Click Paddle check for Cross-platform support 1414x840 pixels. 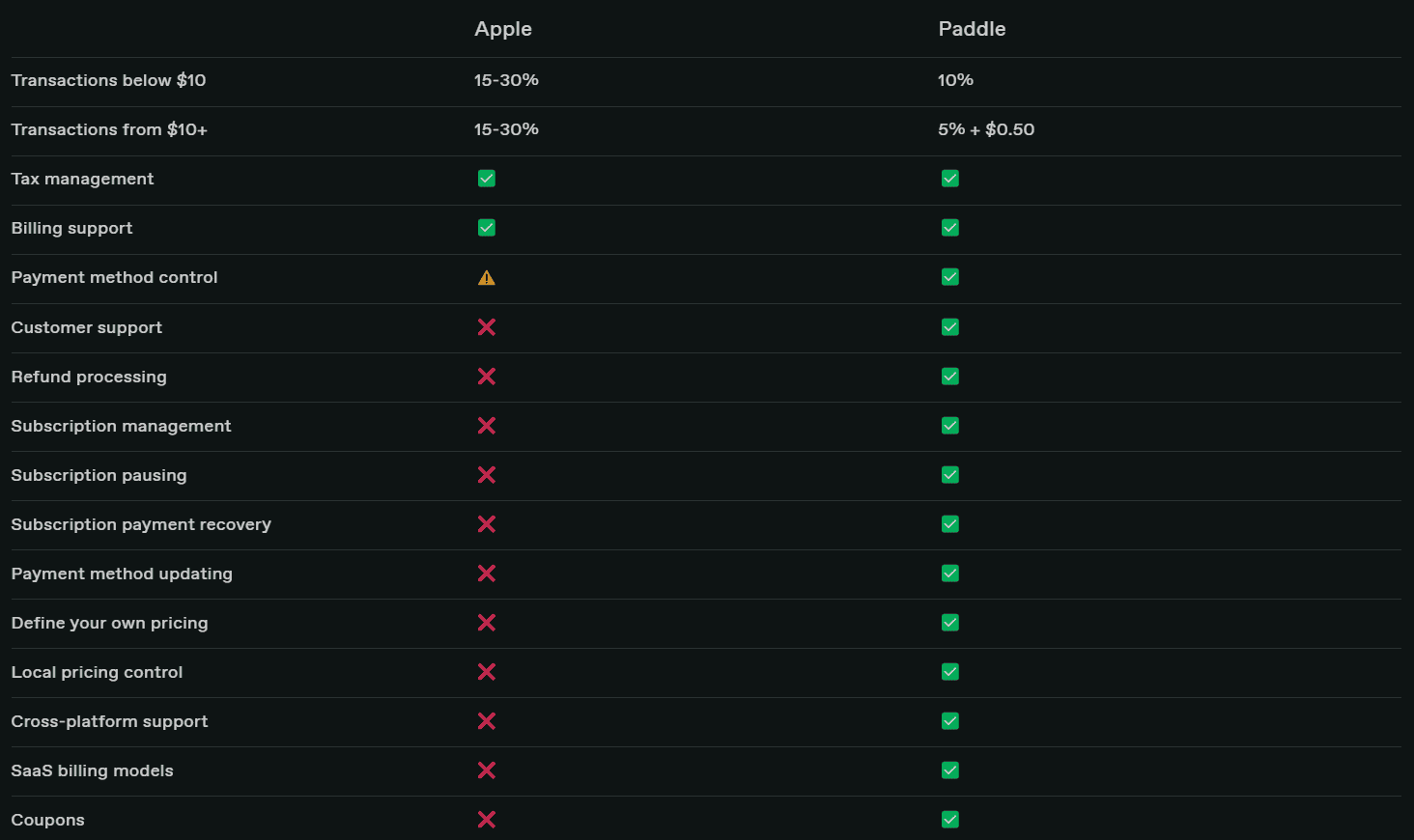click(950, 721)
